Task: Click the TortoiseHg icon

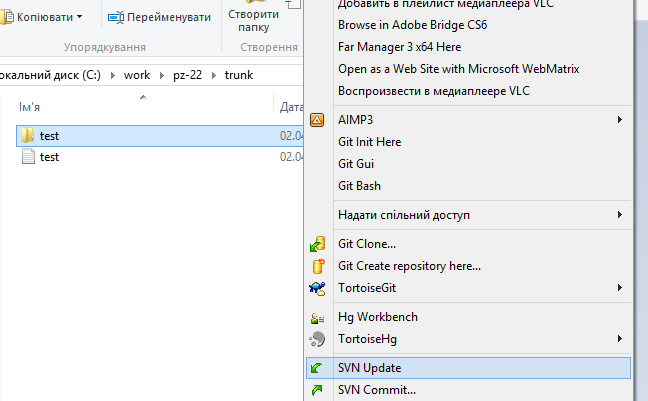Action: pos(317,339)
